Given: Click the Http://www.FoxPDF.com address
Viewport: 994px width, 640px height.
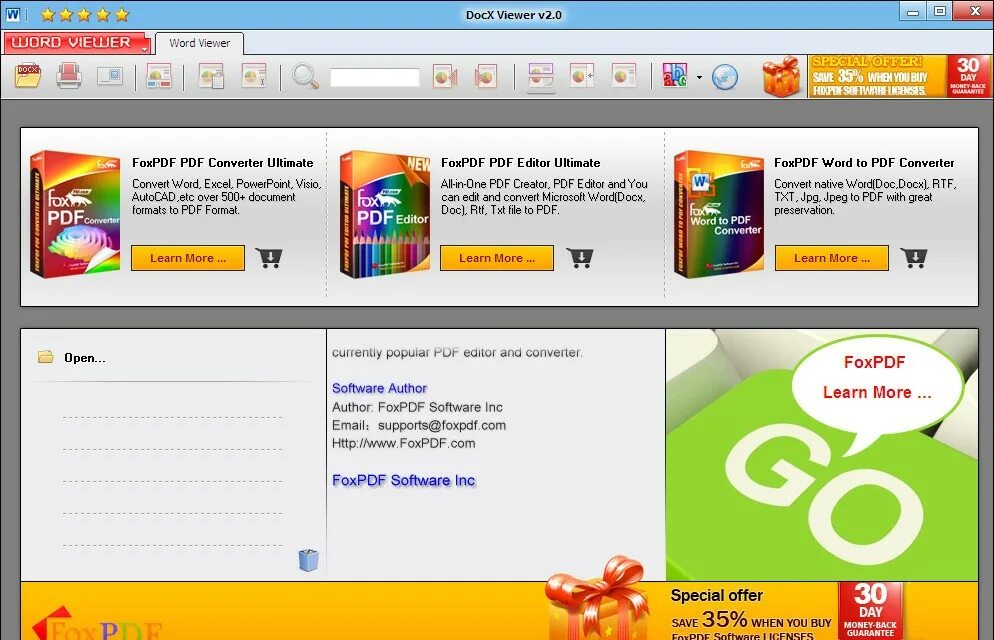Looking at the screenshot, I should click(403, 443).
